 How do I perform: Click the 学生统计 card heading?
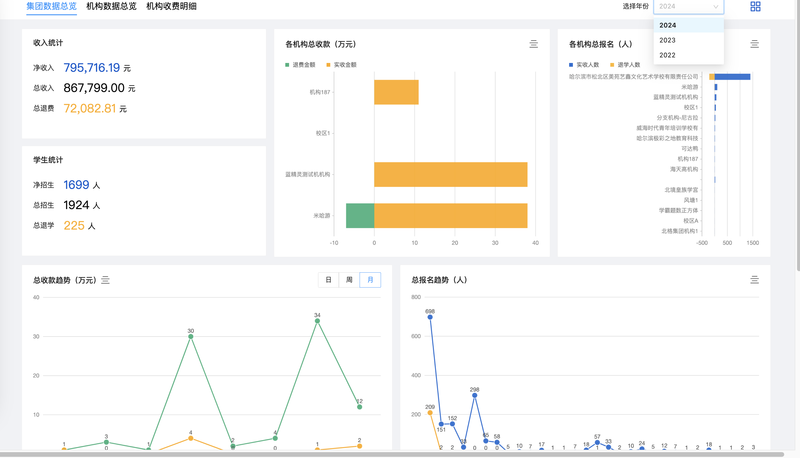48,160
